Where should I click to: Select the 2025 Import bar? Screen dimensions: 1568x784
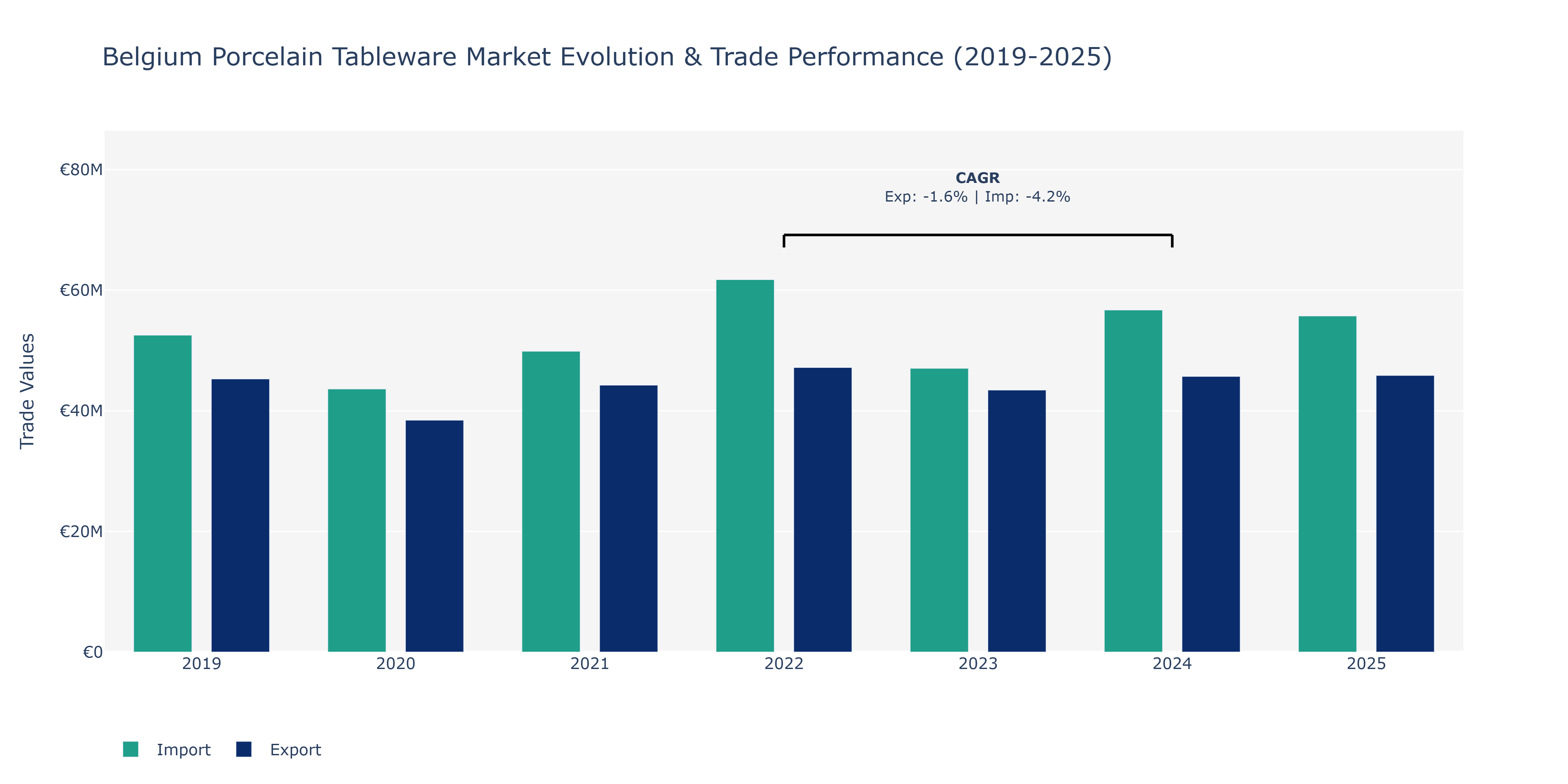[x=1328, y=484]
